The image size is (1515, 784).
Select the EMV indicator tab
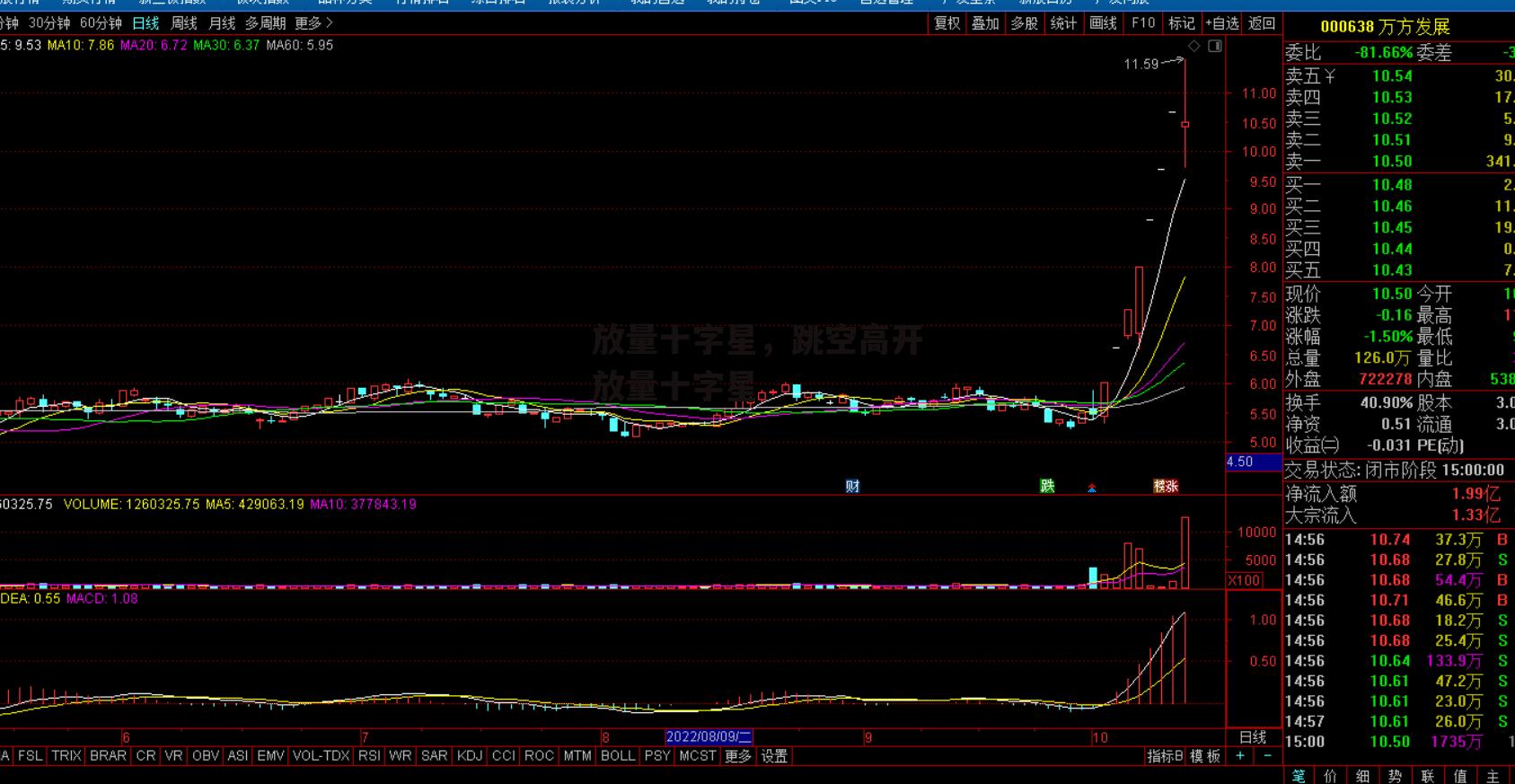pyautogui.click(x=270, y=756)
